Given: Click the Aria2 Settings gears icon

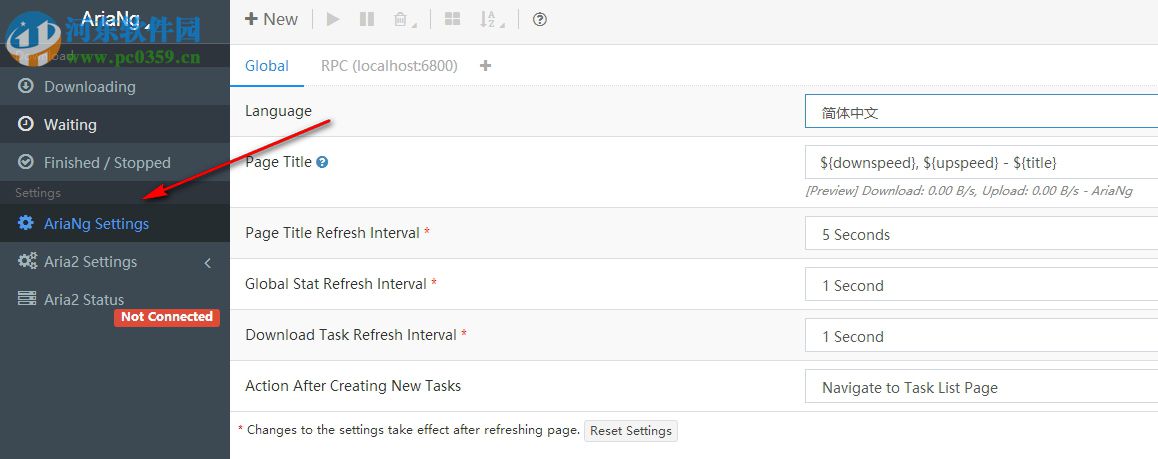Looking at the screenshot, I should click(27, 260).
